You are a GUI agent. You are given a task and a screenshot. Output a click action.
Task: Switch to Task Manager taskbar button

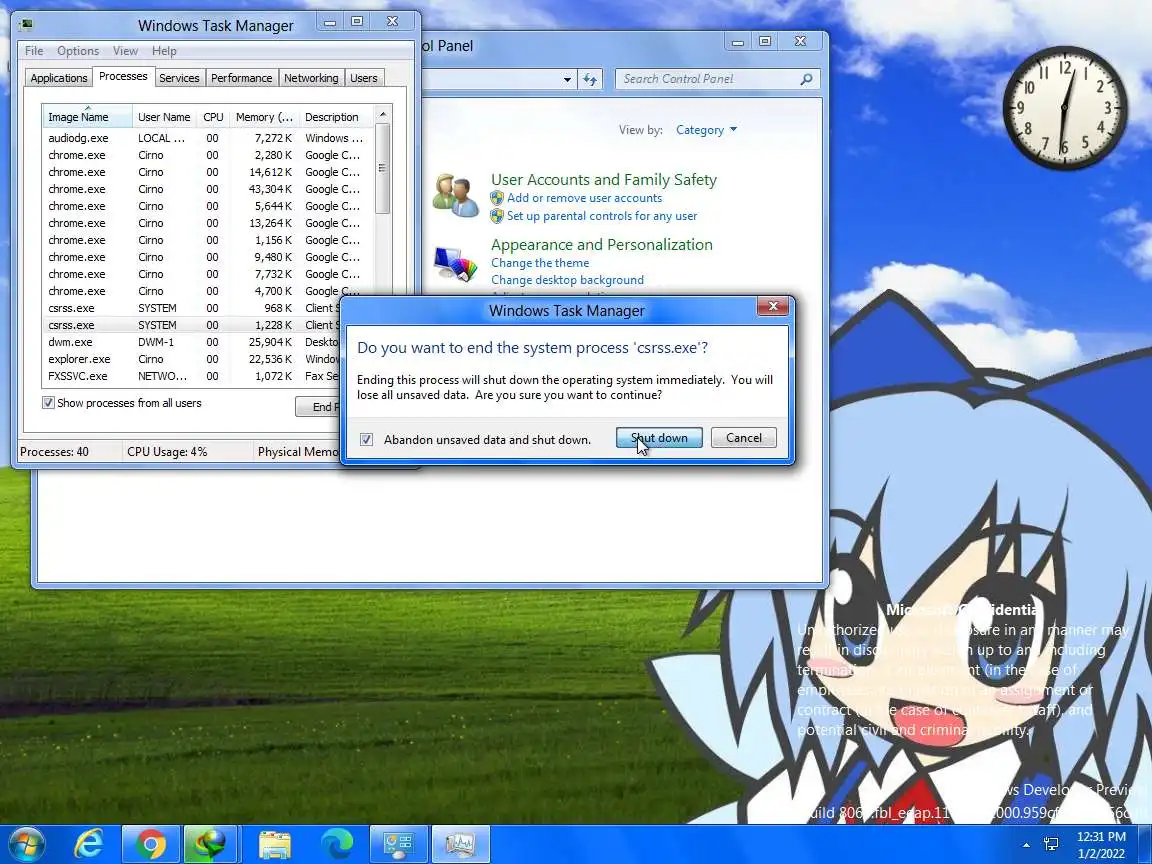click(x=461, y=844)
